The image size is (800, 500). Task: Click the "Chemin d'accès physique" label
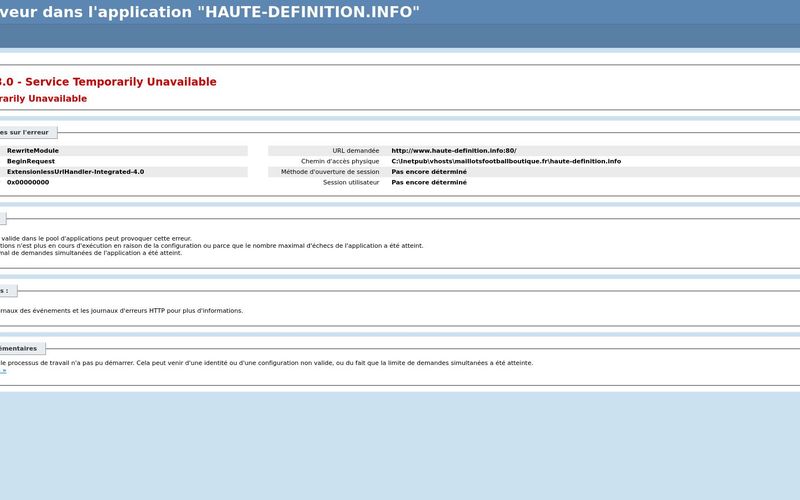340,161
